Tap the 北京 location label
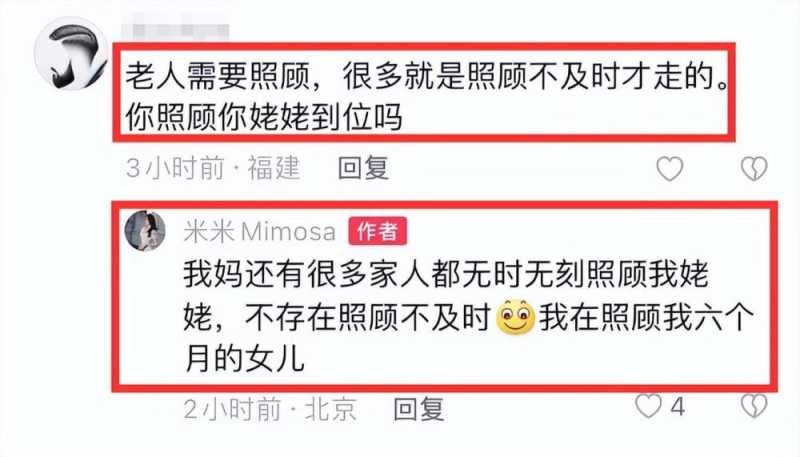The width and height of the screenshot is (800, 457). 331,409
